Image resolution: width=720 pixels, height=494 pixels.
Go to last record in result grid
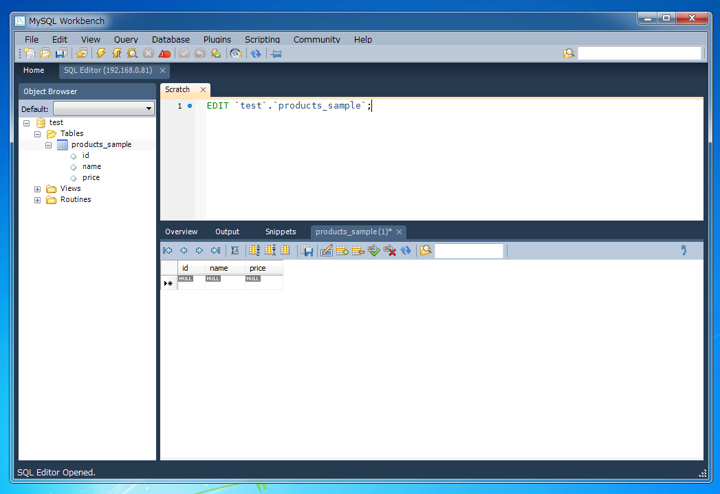click(215, 250)
